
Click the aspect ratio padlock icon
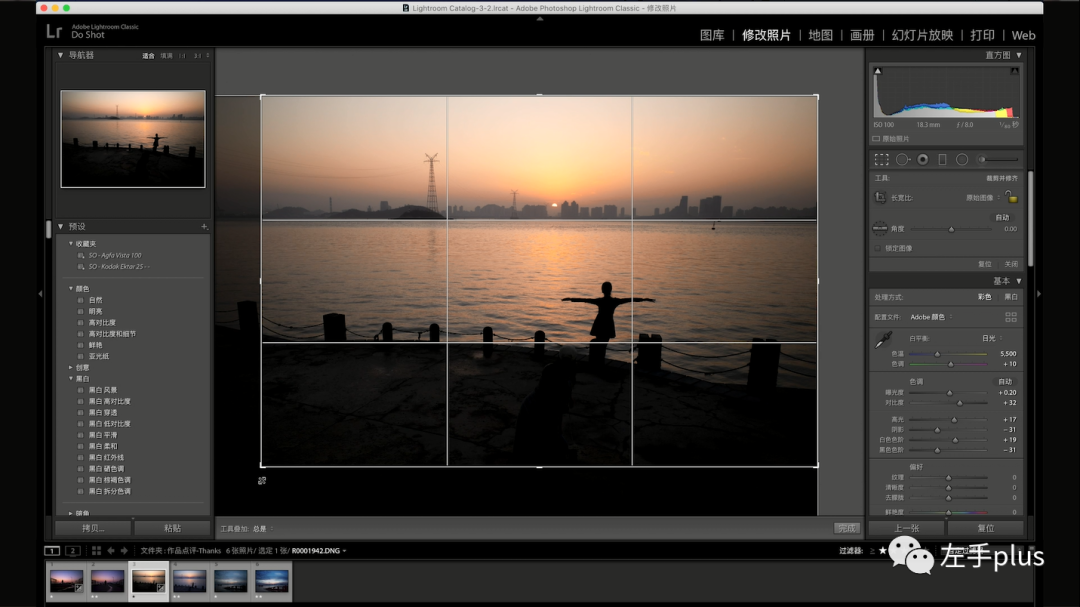[1012, 197]
